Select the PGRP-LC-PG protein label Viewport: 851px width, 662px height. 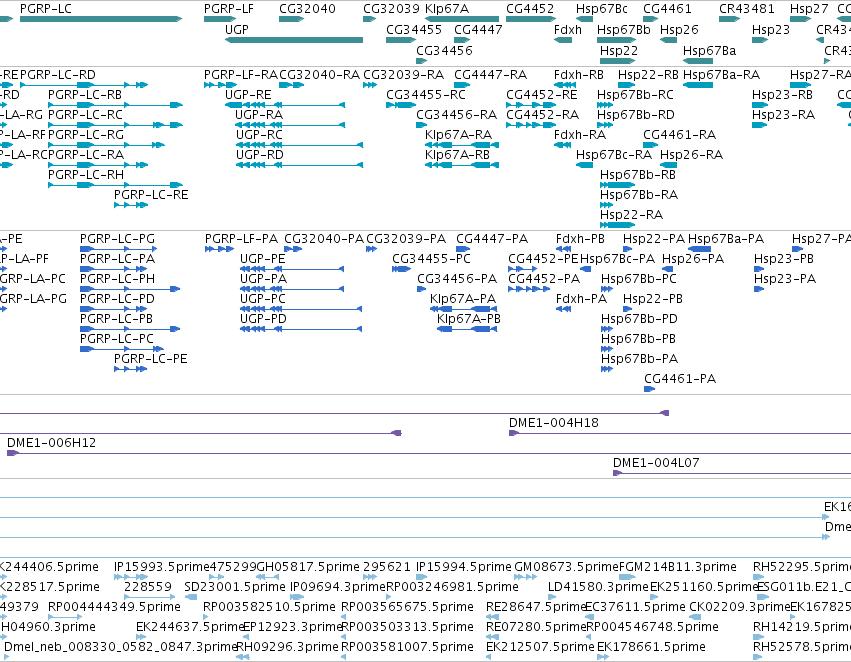pos(117,239)
